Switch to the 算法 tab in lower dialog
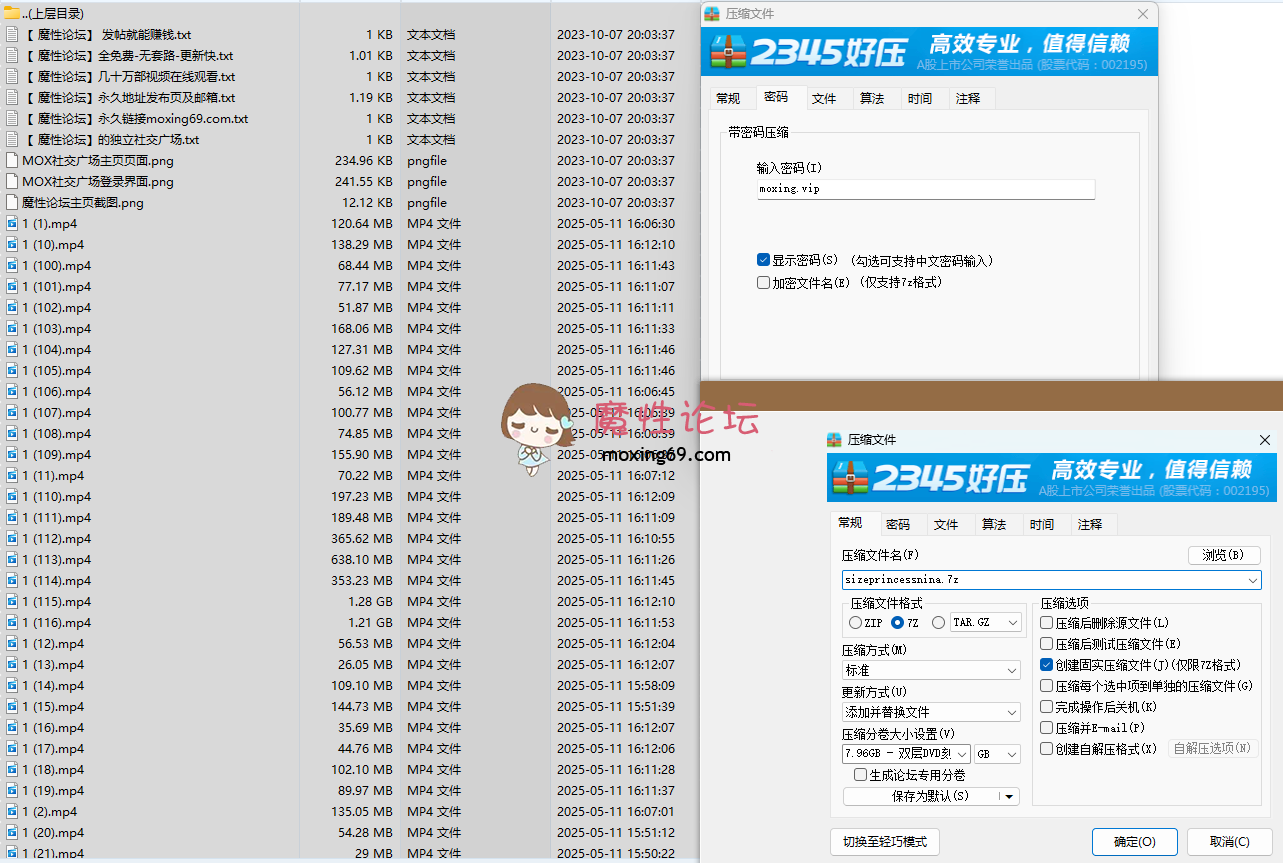Screen dimensions: 1283x863 click(x=994, y=525)
